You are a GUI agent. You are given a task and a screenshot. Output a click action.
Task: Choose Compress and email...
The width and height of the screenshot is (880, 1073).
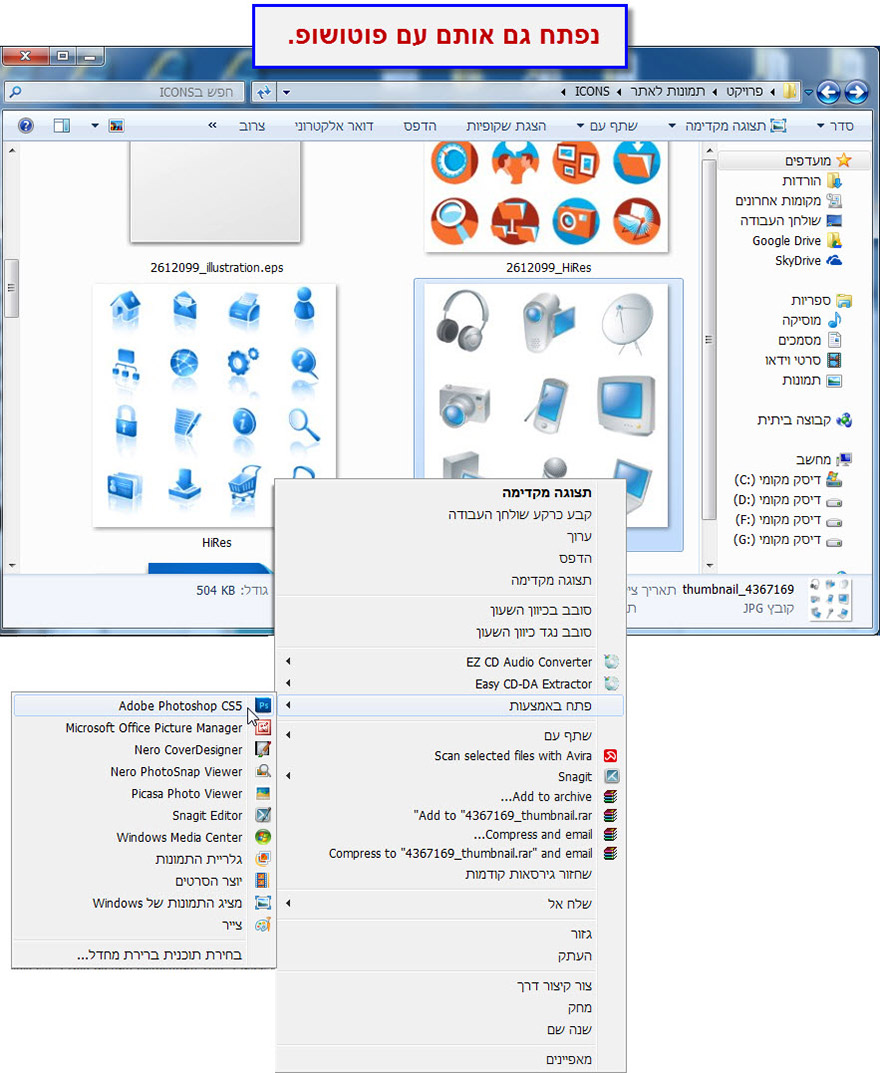(451, 834)
